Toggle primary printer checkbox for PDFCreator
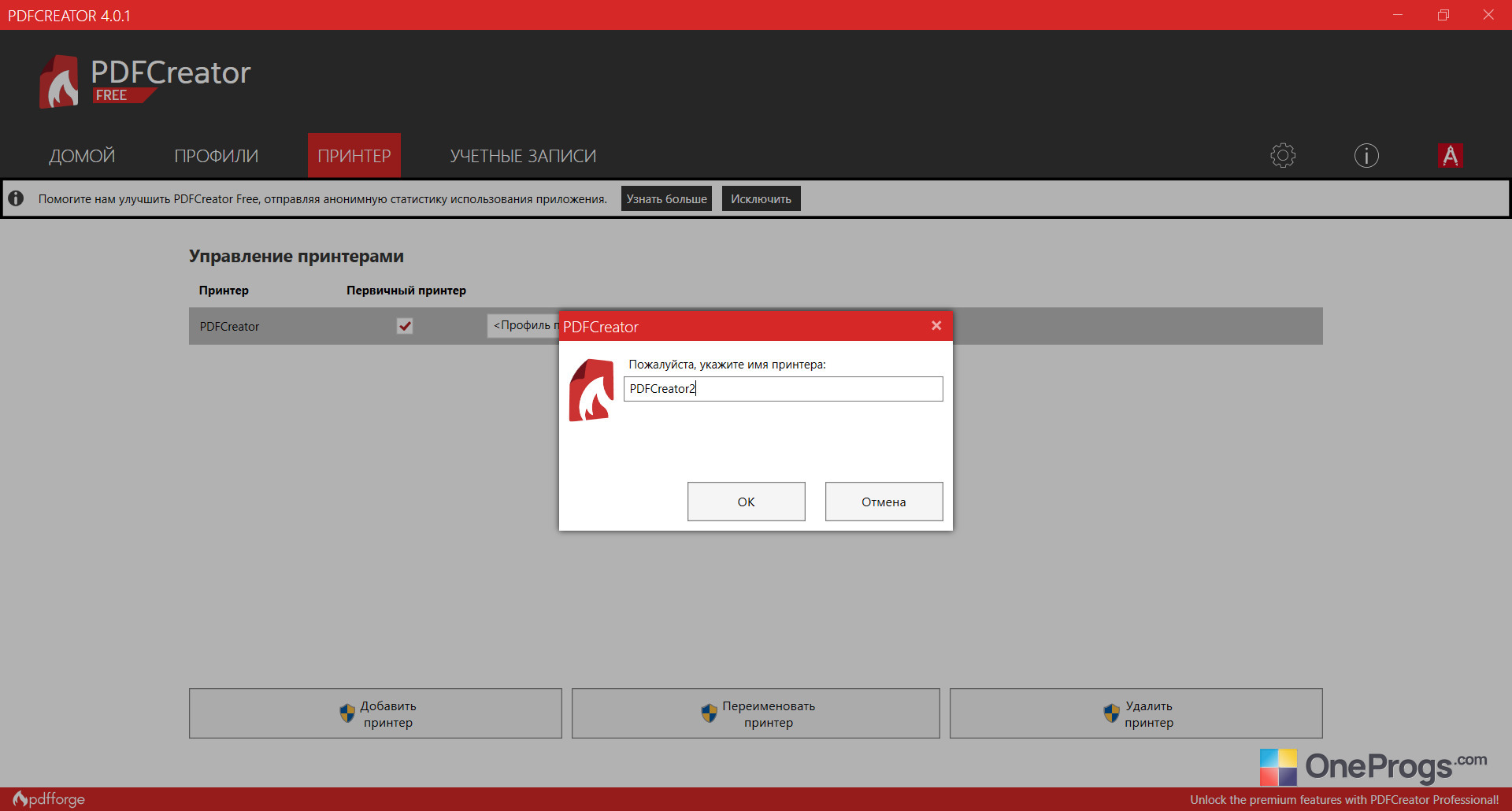Screen dimensions: 1512x811 pyautogui.click(x=405, y=326)
